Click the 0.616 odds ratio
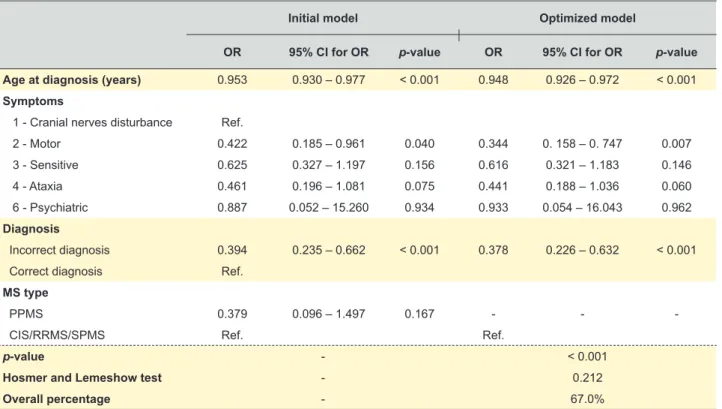722x409 pixels. click(493, 165)
